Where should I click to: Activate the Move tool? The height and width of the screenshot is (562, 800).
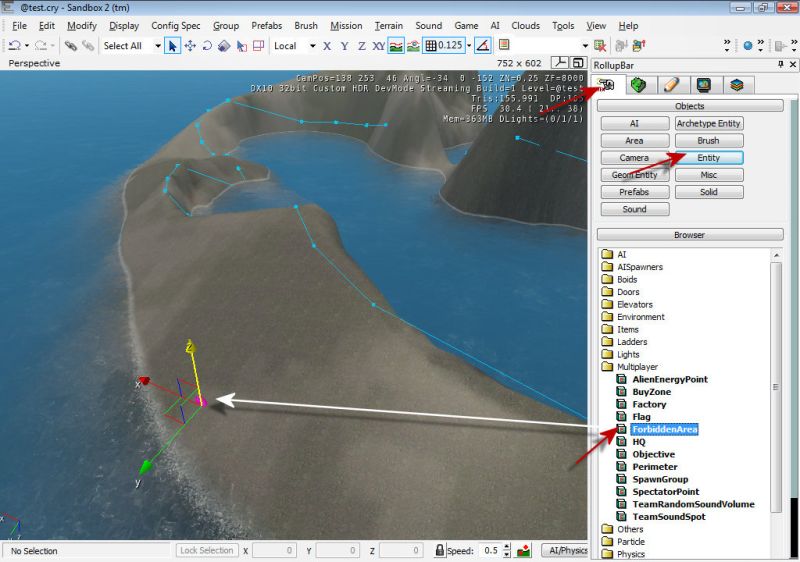190,45
